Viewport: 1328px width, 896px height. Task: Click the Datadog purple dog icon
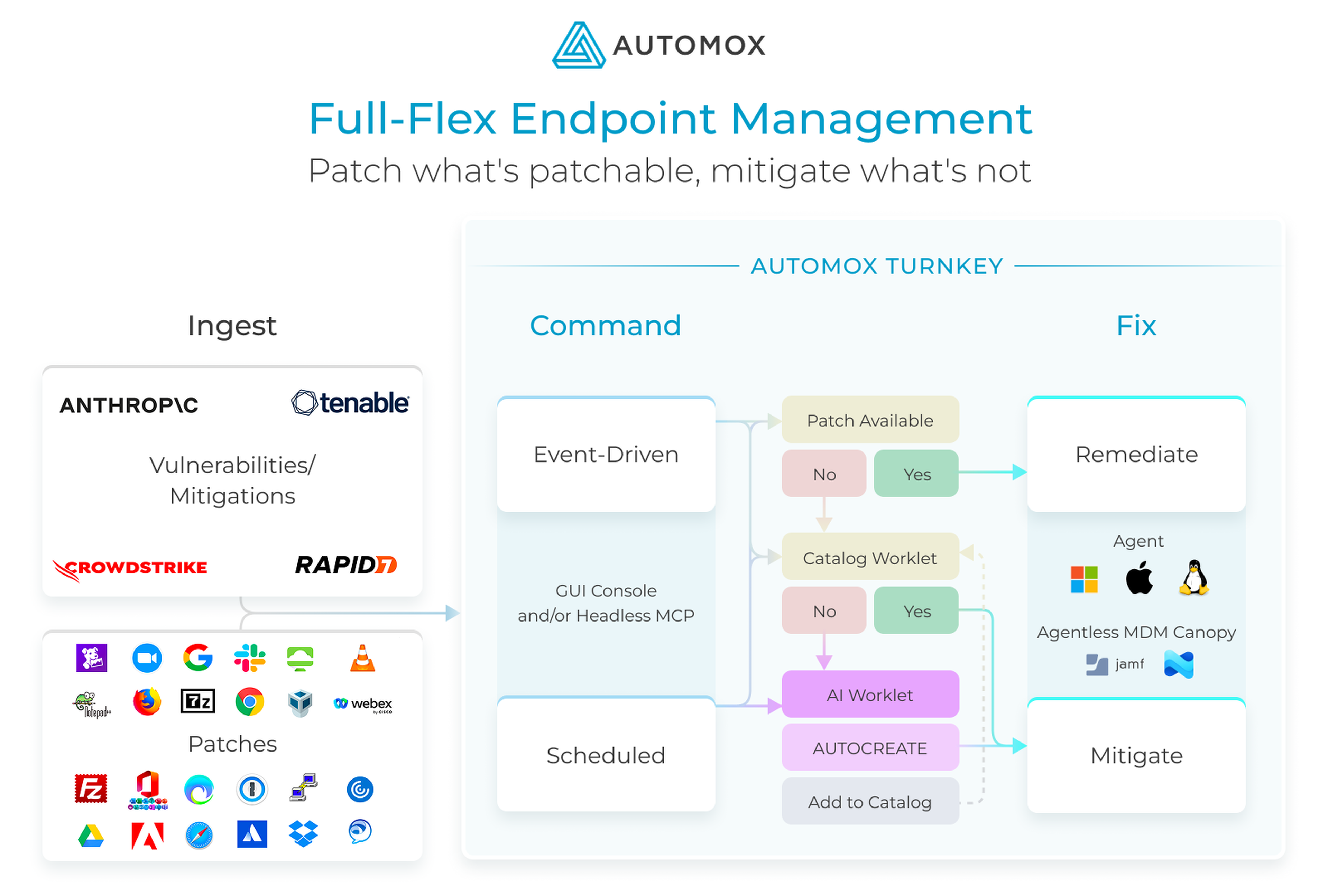coord(92,659)
